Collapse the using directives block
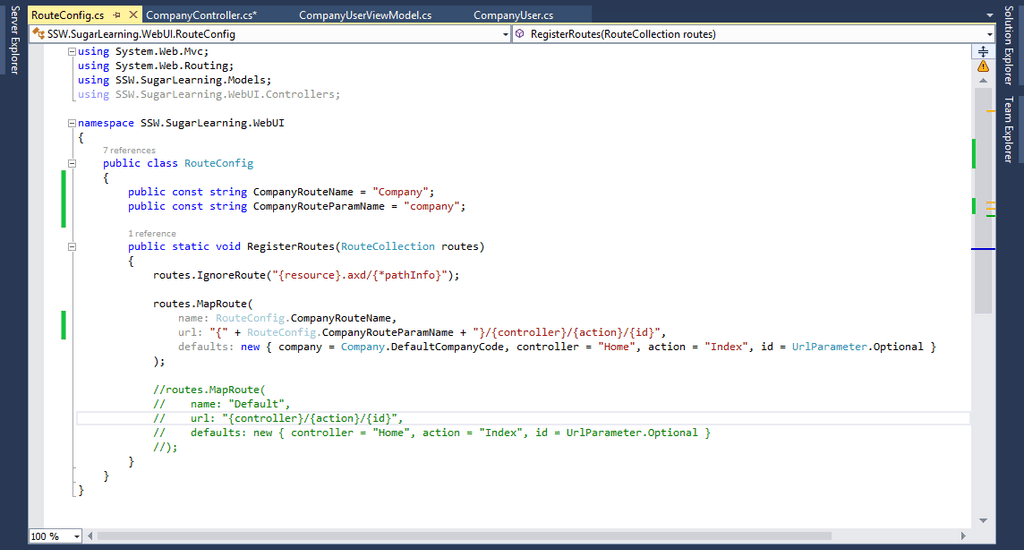The width and height of the screenshot is (1024, 550). coord(71,52)
